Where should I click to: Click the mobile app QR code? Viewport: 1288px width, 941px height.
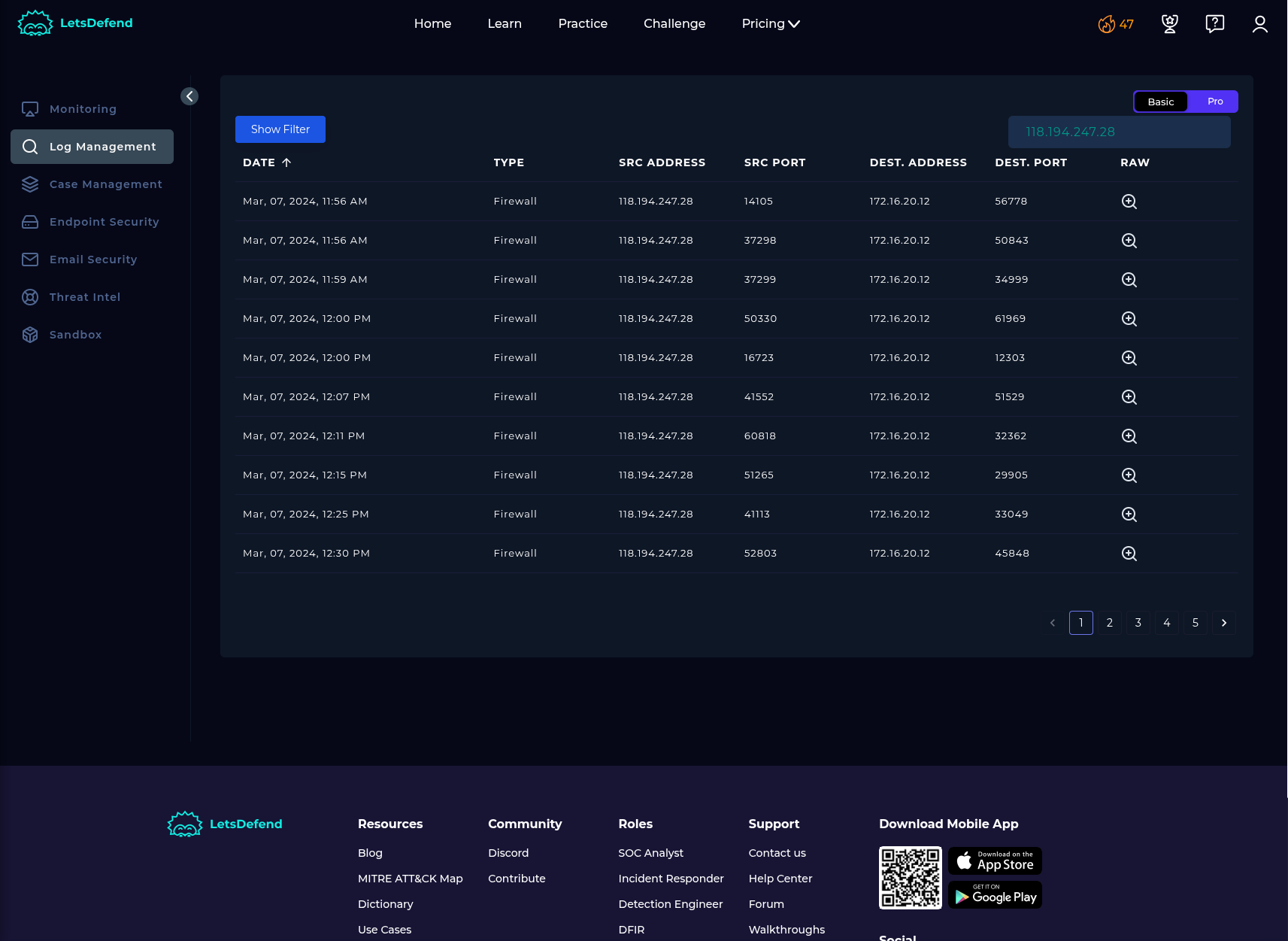pos(911,878)
